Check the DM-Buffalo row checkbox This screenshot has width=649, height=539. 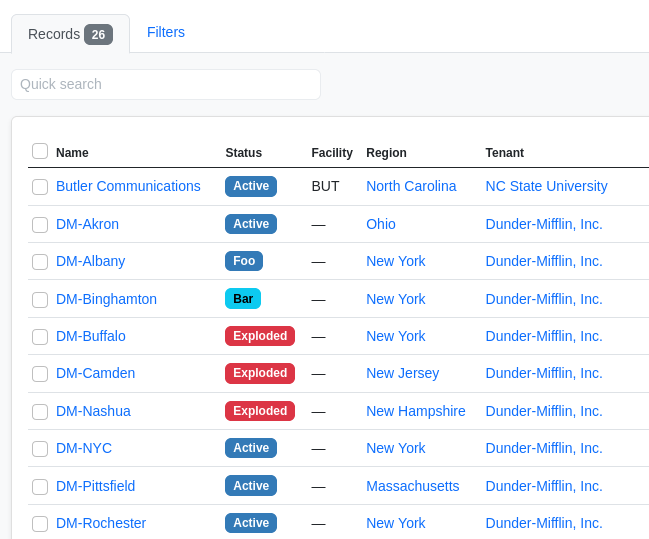click(40, 337)
